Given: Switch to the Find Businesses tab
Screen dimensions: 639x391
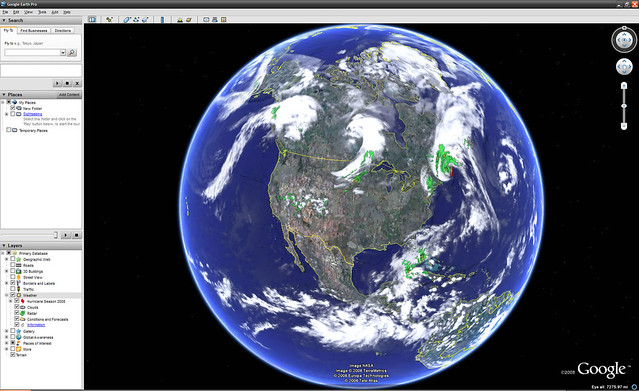Looking at the screenshot, I should pyautogui.click(x=34, y=31).
